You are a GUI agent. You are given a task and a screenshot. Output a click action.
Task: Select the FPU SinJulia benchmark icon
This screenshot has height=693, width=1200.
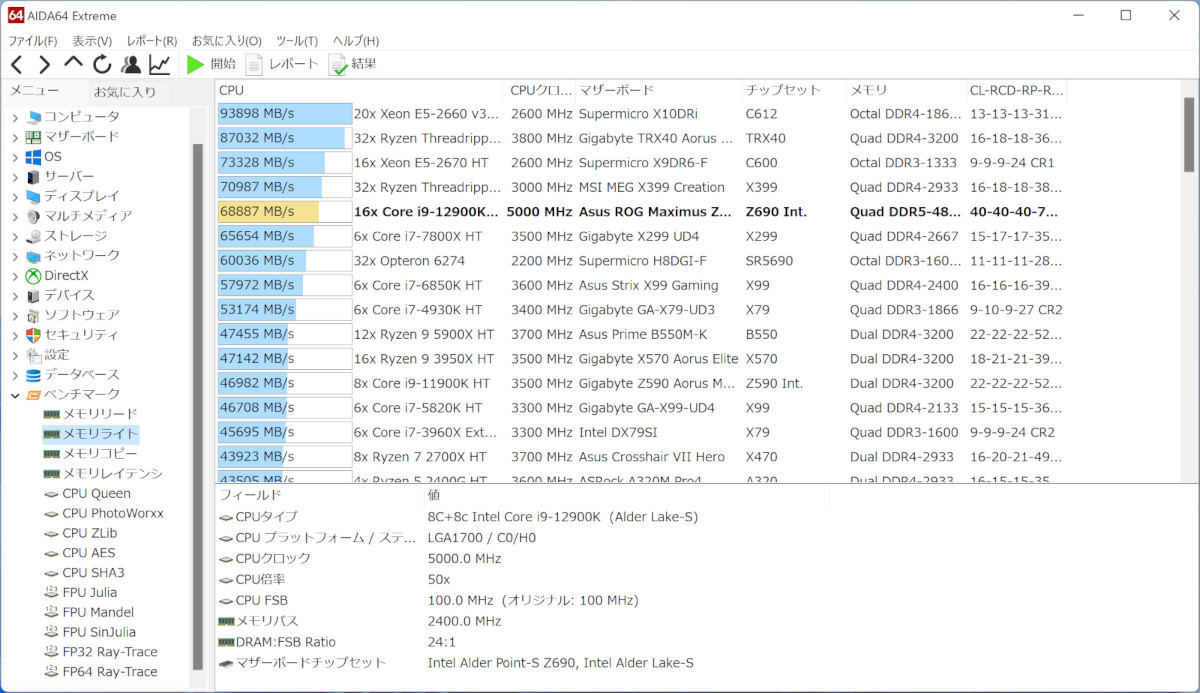point(51,632)
